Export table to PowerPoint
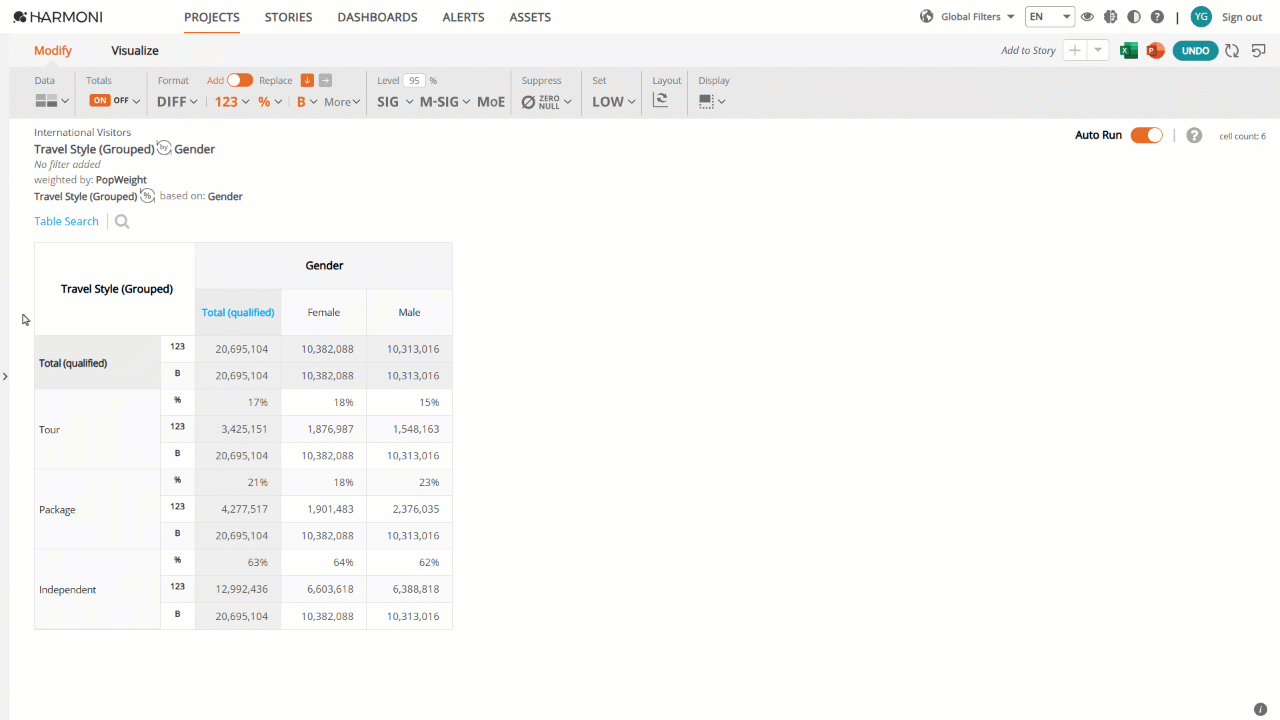1280x720 pixels. click(x=1155, y=51)
